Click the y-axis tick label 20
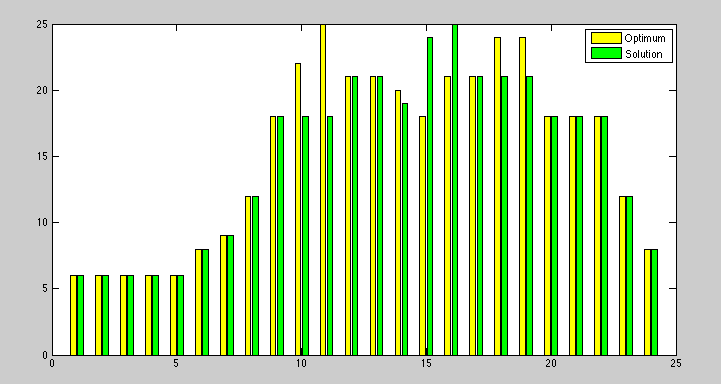 point(42,91)
